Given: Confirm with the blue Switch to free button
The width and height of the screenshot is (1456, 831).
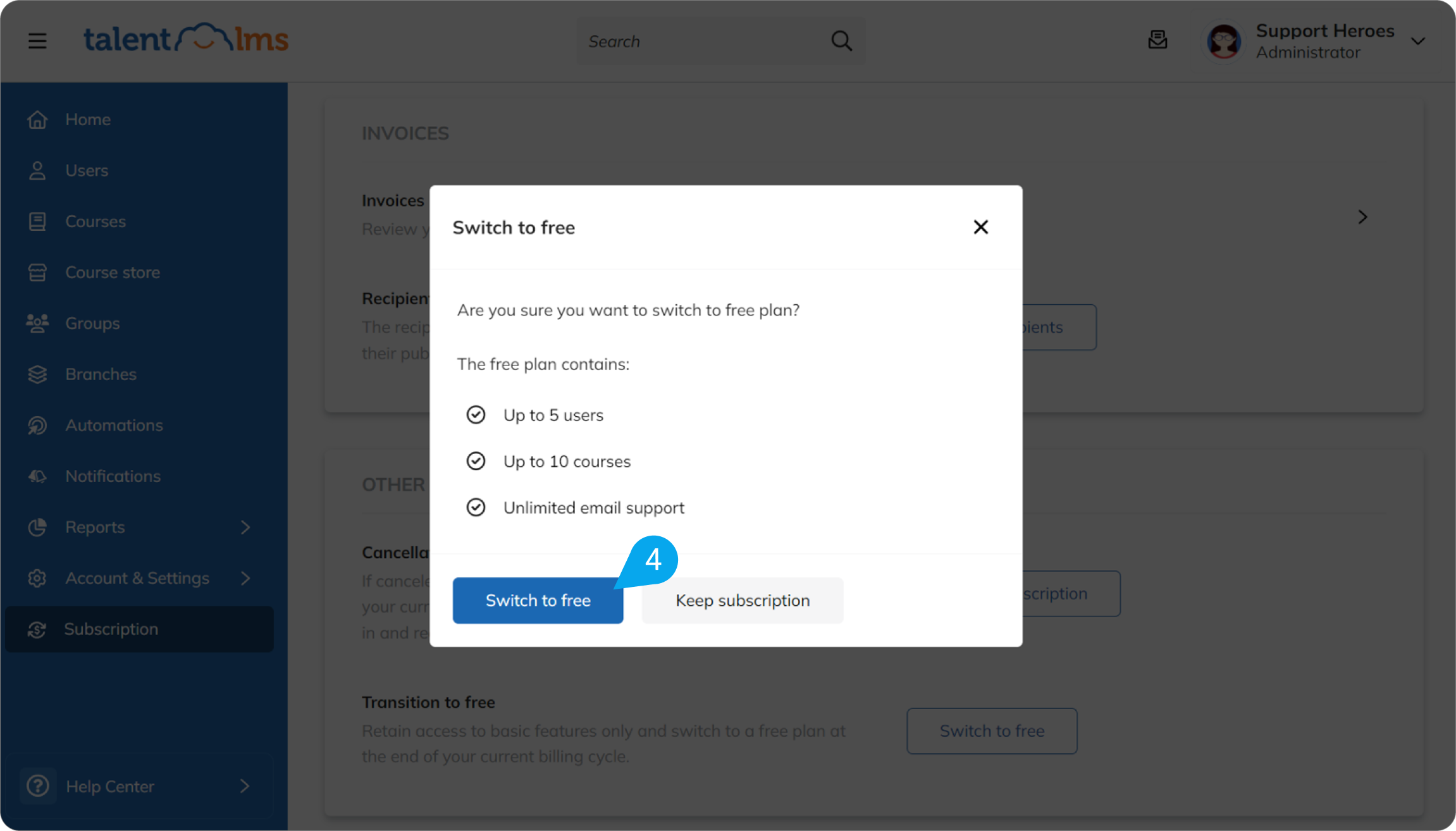Looking at the screenshot, I should (x=538, y=600).
